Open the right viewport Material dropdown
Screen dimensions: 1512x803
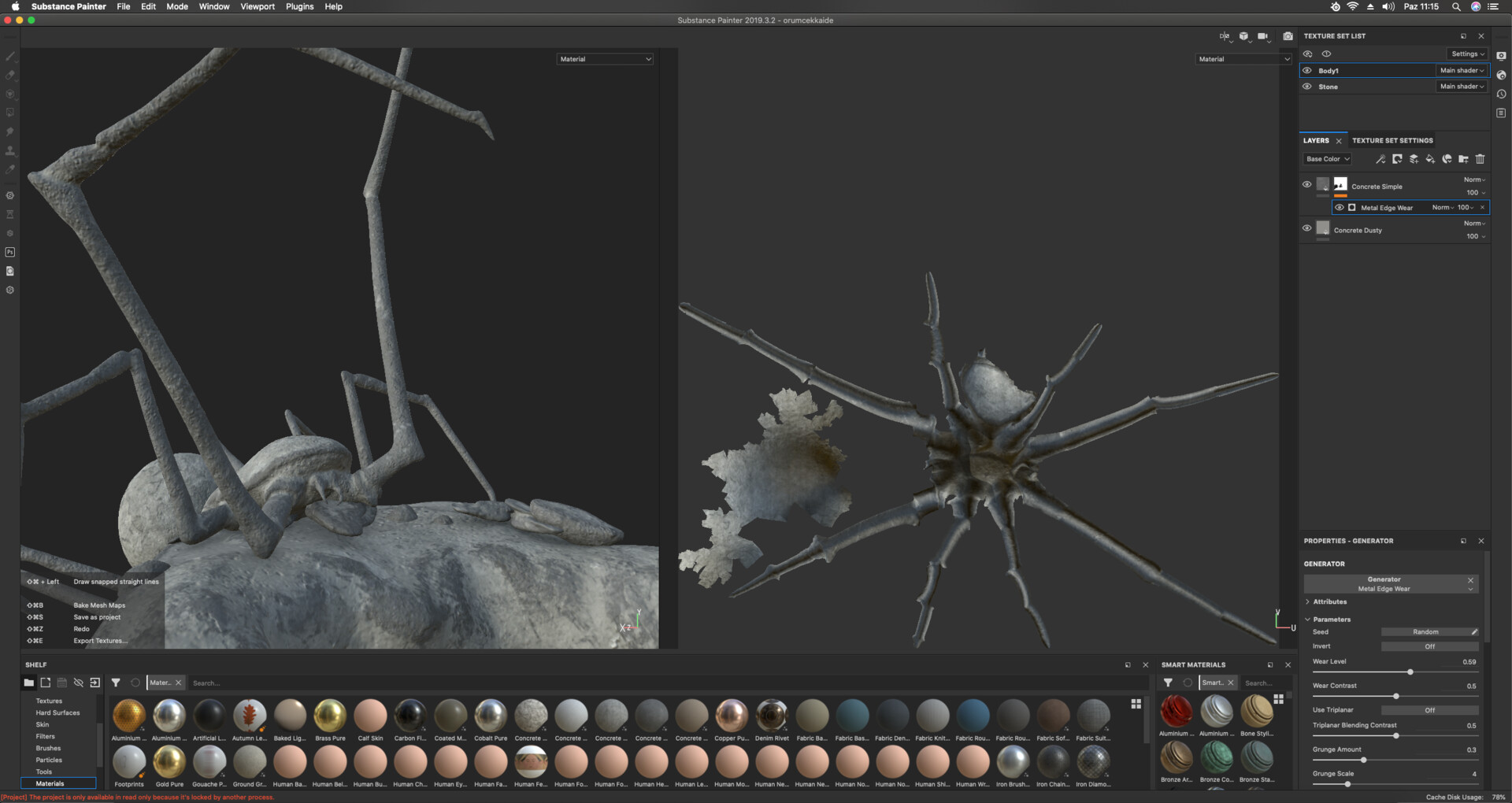coord(1243,59)
